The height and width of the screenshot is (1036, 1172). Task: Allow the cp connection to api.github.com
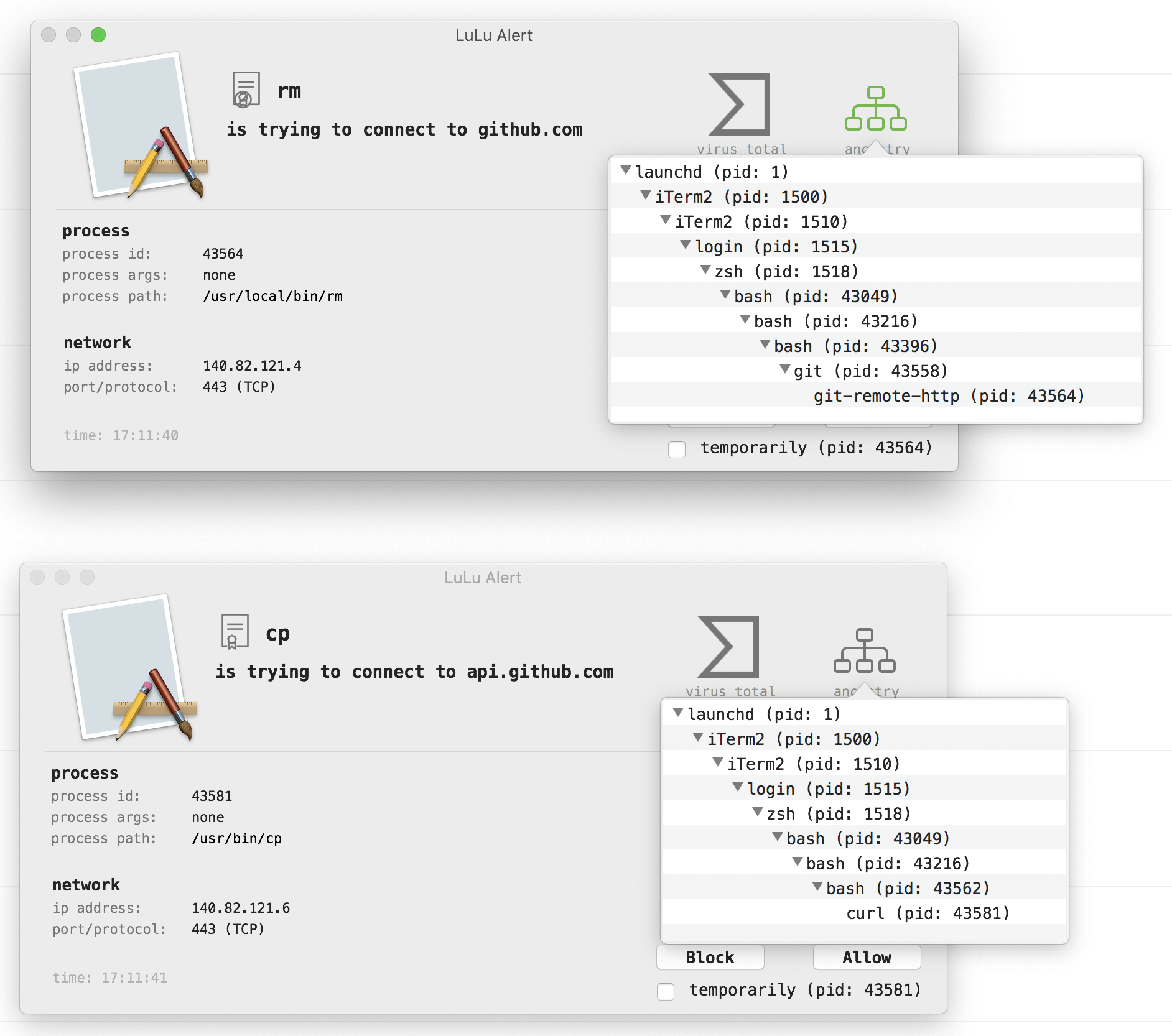click(x=867, y=957)
